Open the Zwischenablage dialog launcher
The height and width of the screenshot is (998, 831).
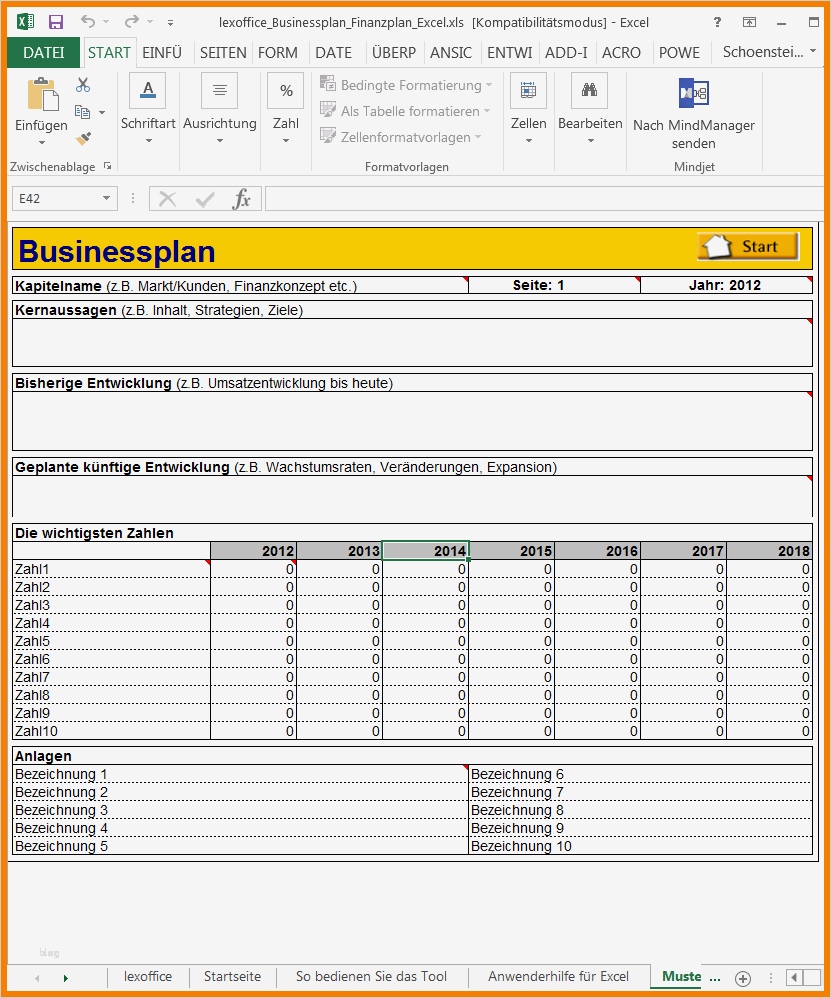[108, 166]
